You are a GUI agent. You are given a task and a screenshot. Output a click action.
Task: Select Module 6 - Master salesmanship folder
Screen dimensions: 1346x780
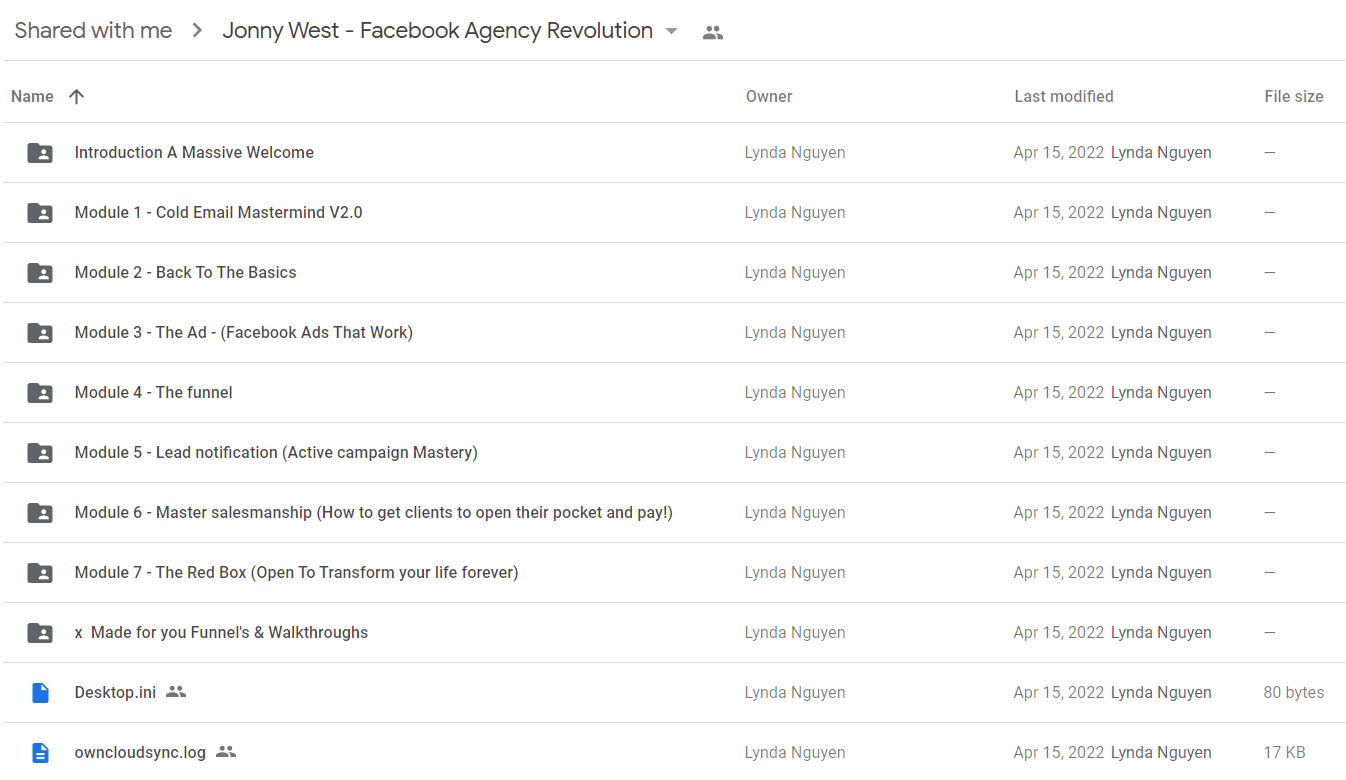point(673,513)
